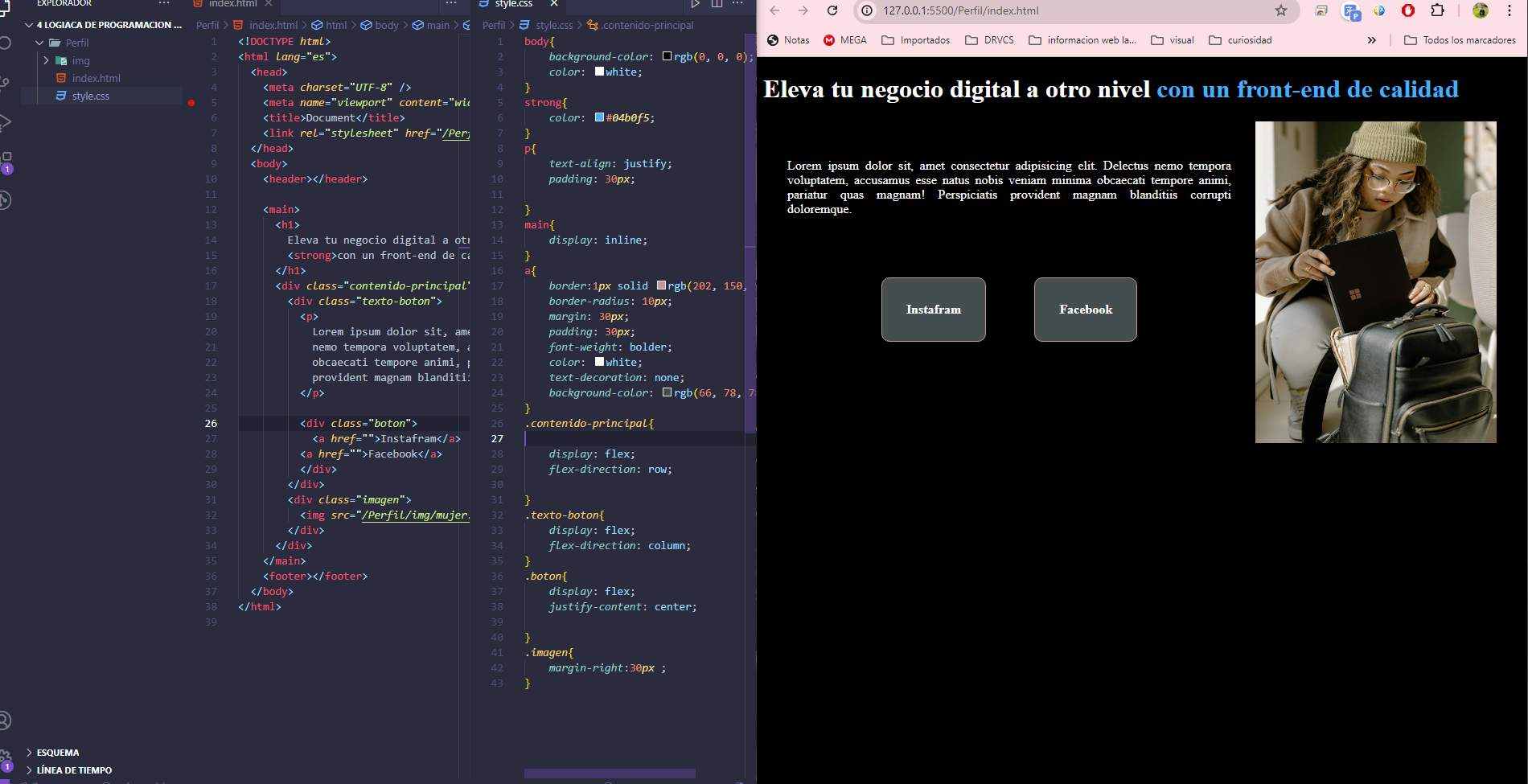Open the visual bookmark folder
1528x784 pixels.
tap(1173, 40)
